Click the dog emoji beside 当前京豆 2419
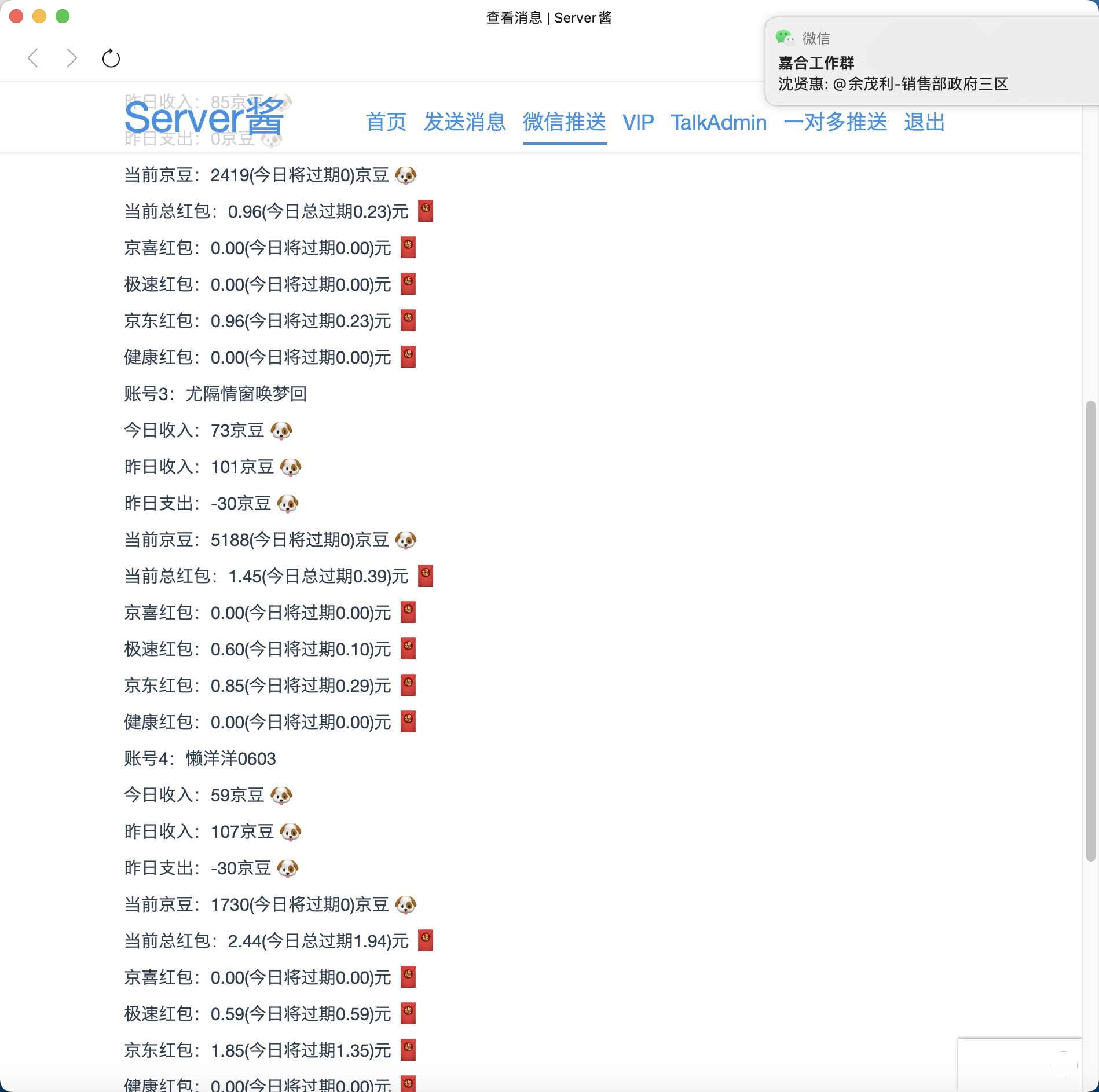The width and height of the screenshot is (1099, 1092). coord(406,175)
